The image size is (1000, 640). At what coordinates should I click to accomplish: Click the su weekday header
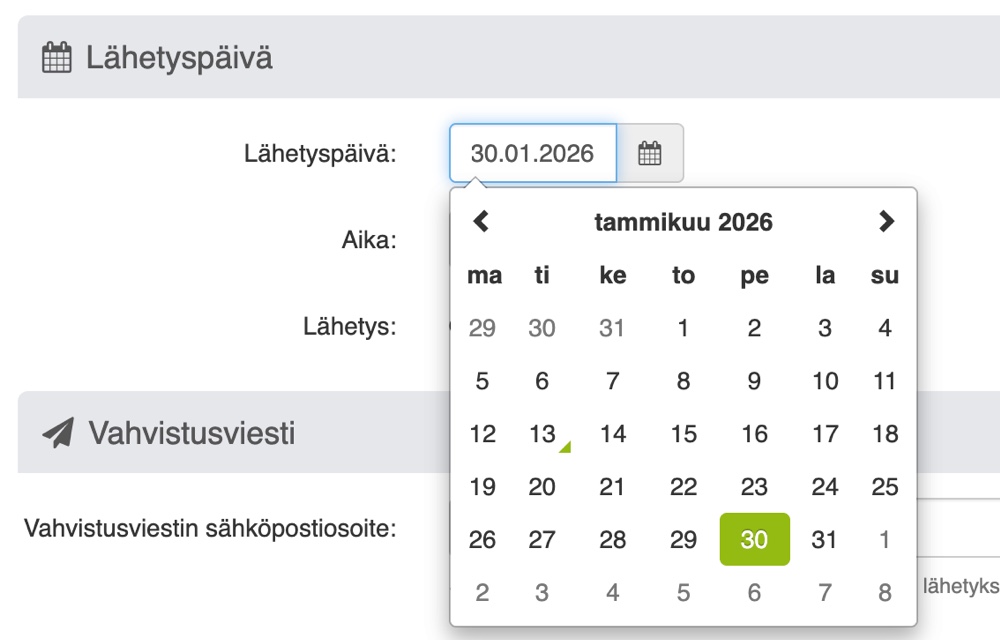[884, 275]
